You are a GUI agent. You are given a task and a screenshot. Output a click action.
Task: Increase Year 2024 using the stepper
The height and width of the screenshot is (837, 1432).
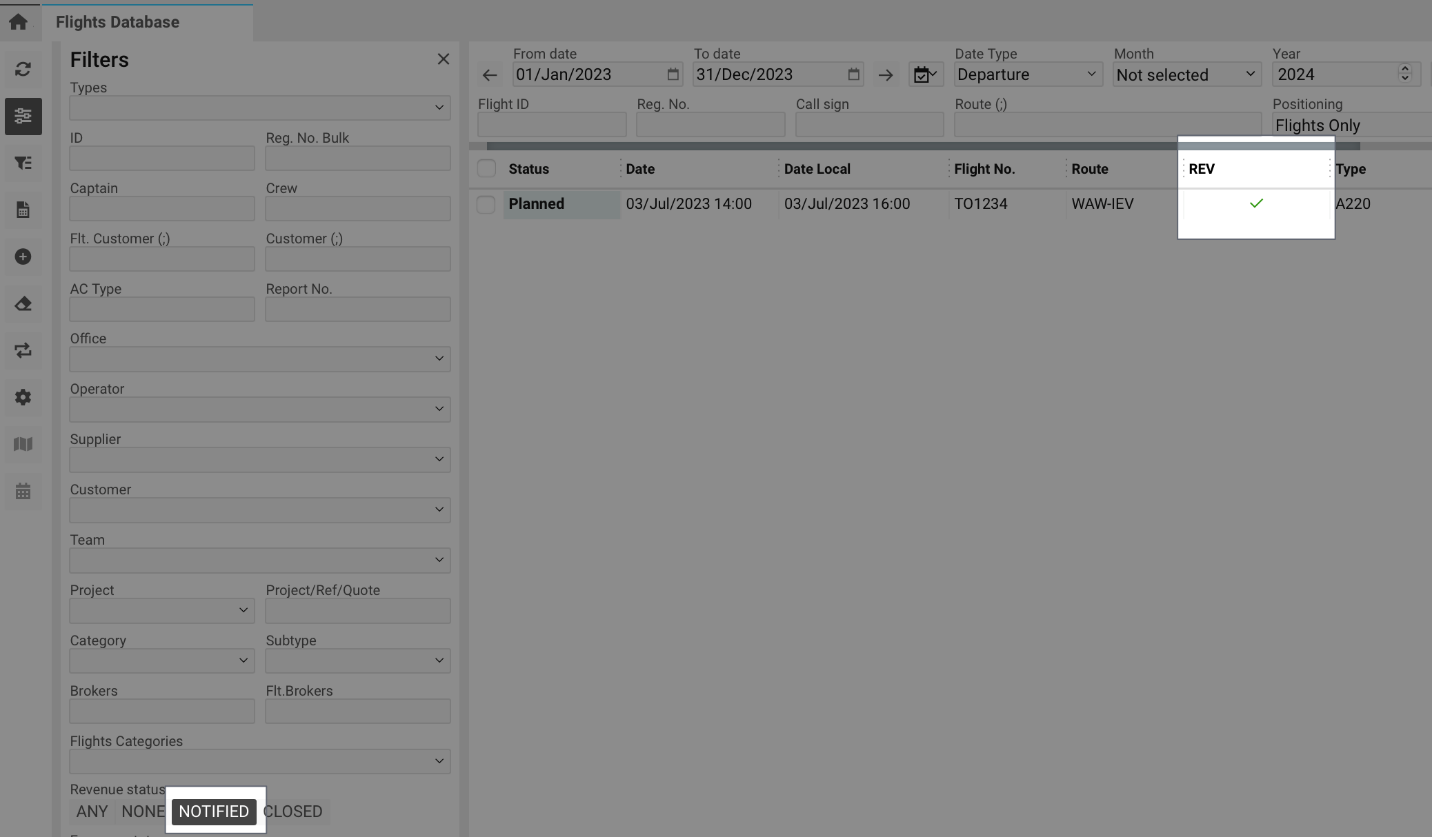1407,68
